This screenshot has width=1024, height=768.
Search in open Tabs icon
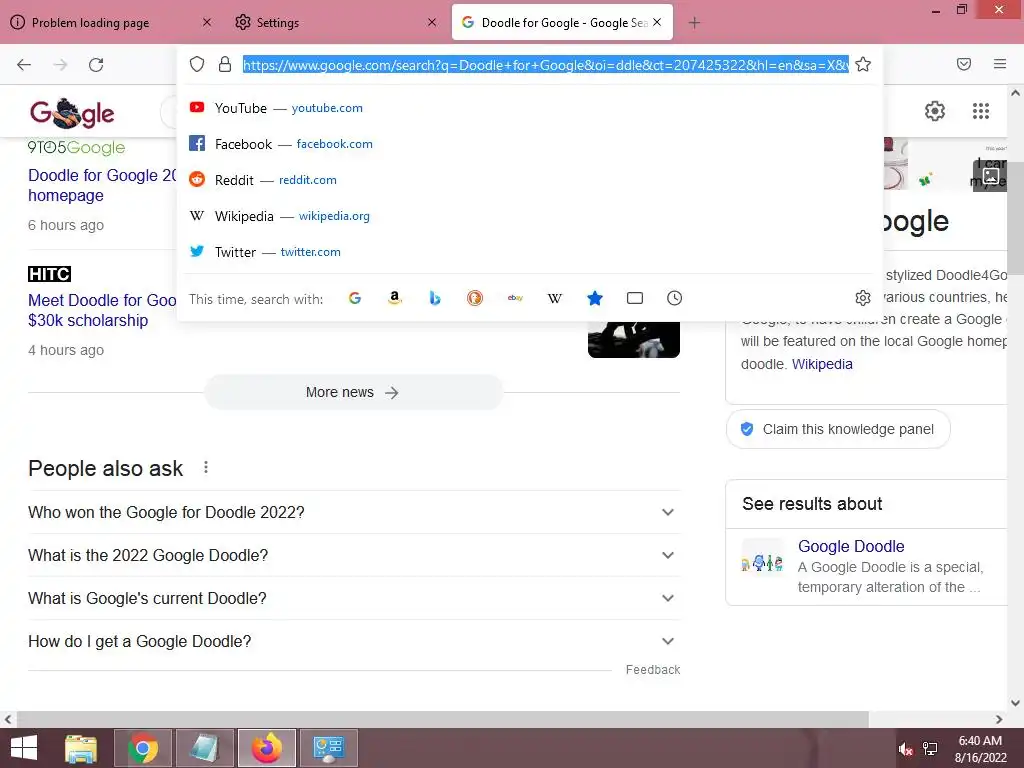[x=635, y=298]
